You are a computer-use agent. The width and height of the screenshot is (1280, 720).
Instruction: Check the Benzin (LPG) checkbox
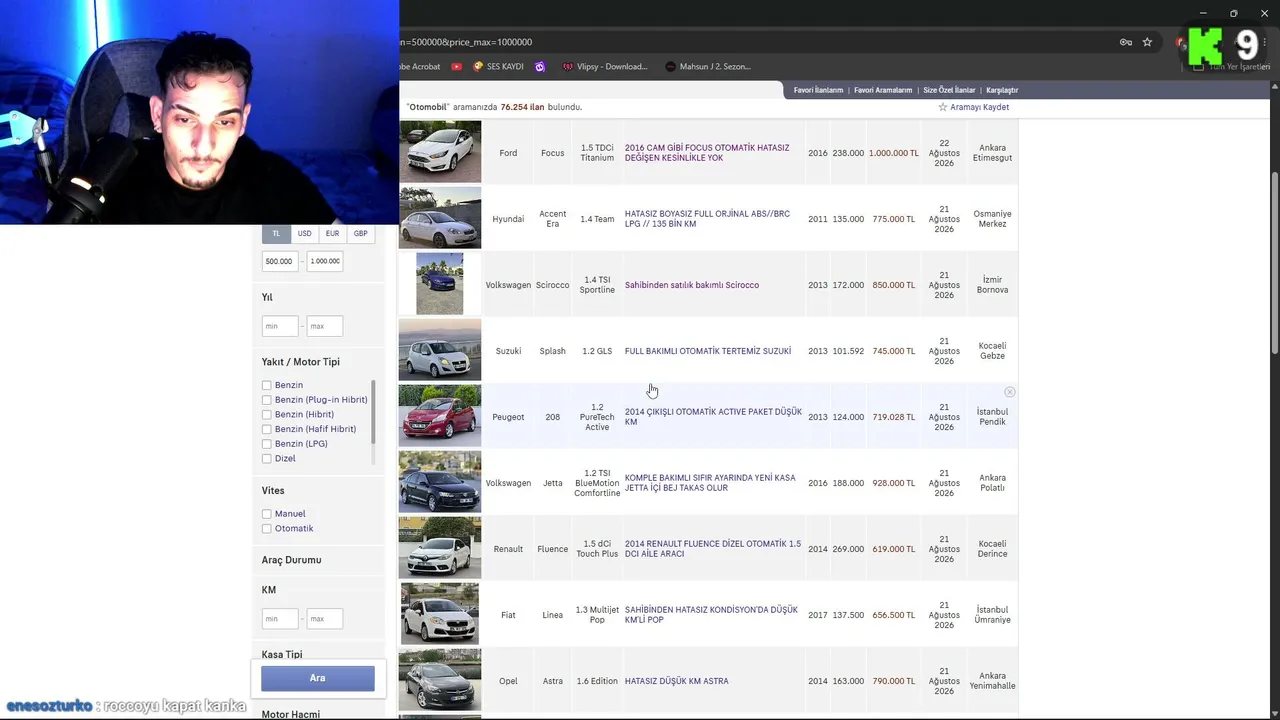[x=267, y=444]
